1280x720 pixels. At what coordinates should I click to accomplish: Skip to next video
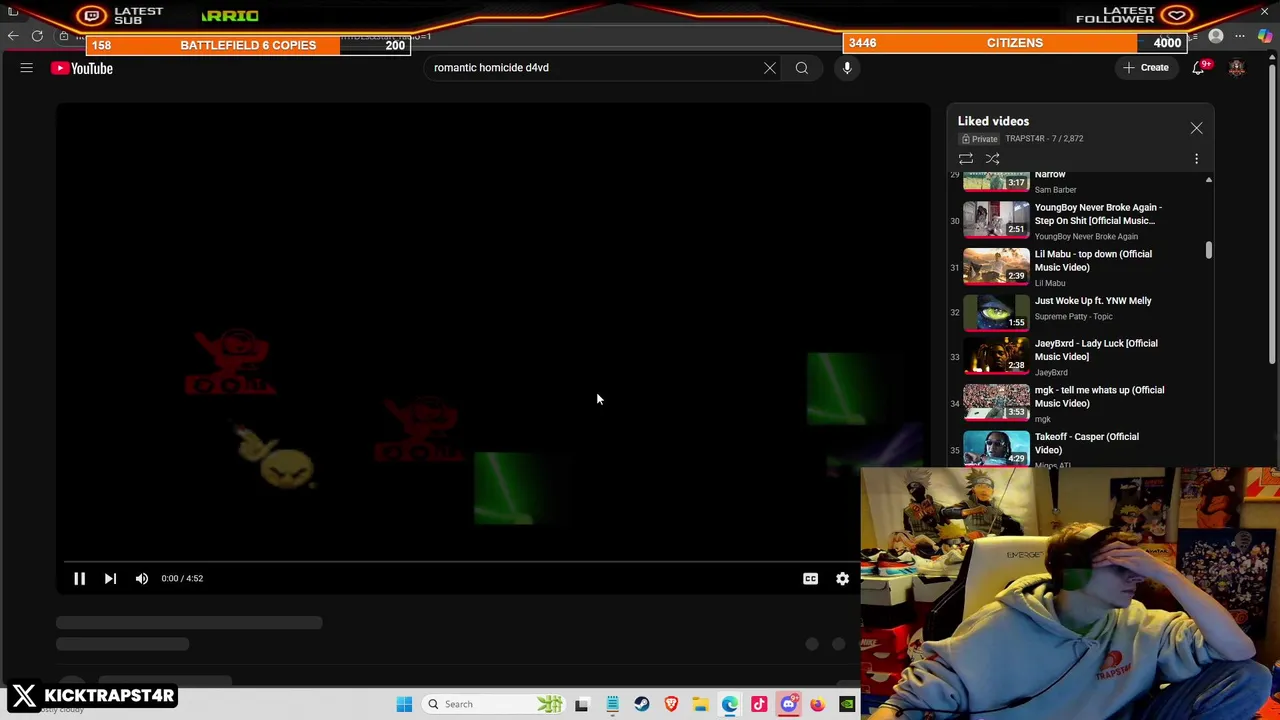(x=110, y=578)
